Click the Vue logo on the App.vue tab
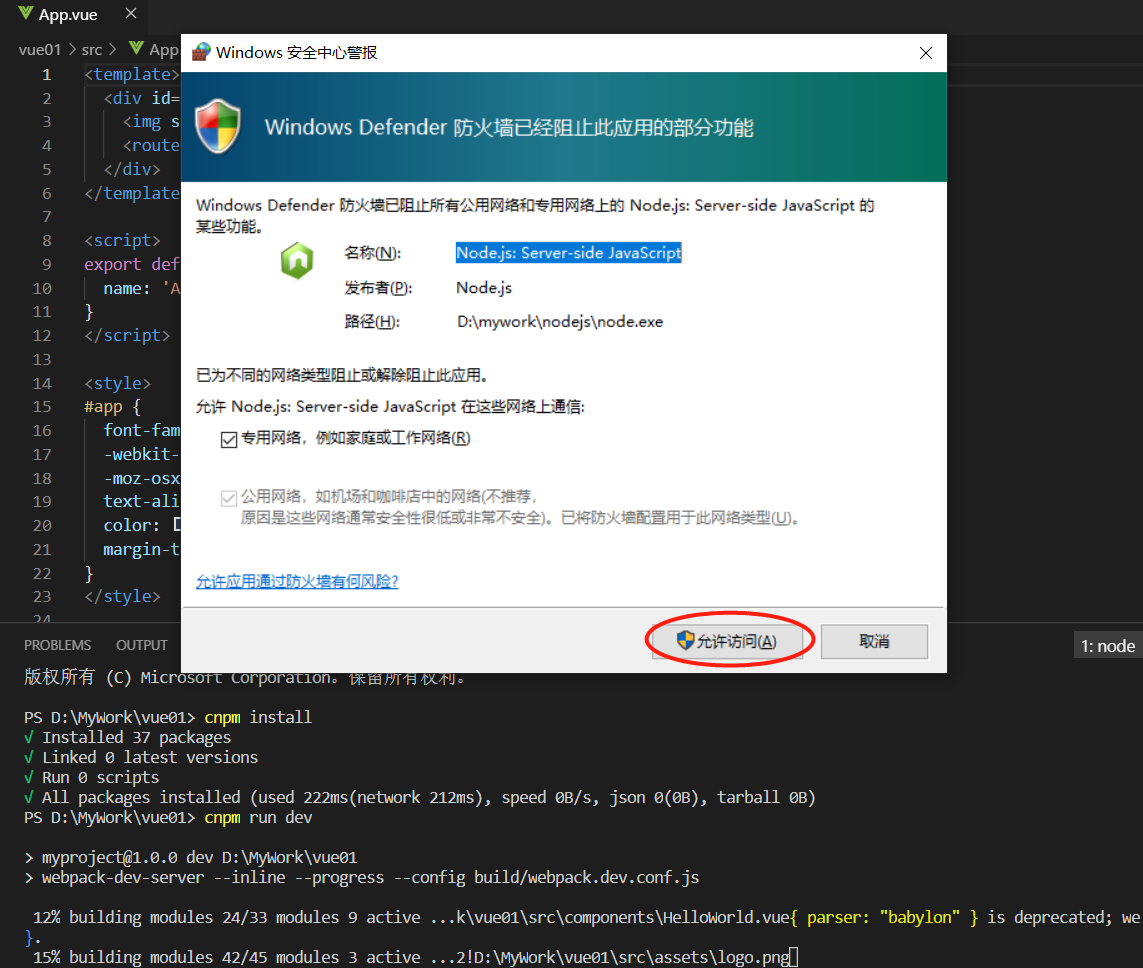Image resolution: width=1143 pixels, height=968 pixels. point(25,14)
